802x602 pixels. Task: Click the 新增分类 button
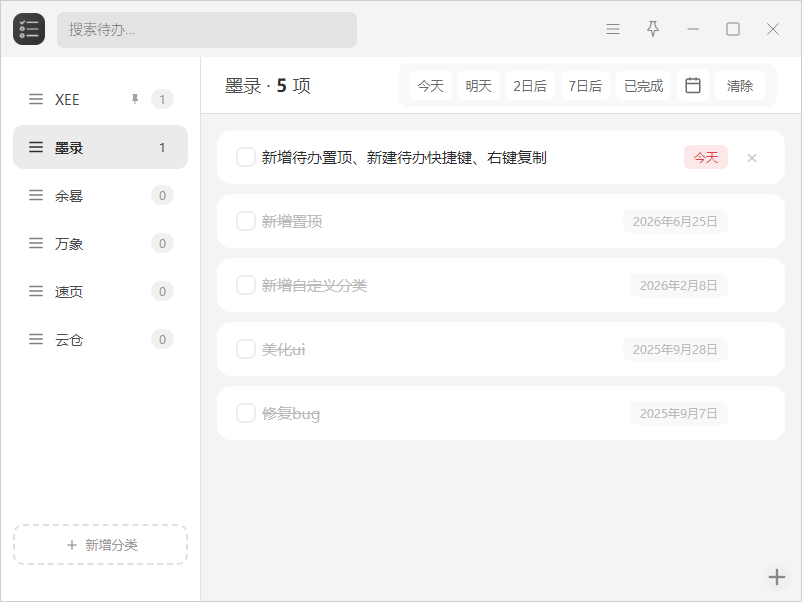click(100, 545)
